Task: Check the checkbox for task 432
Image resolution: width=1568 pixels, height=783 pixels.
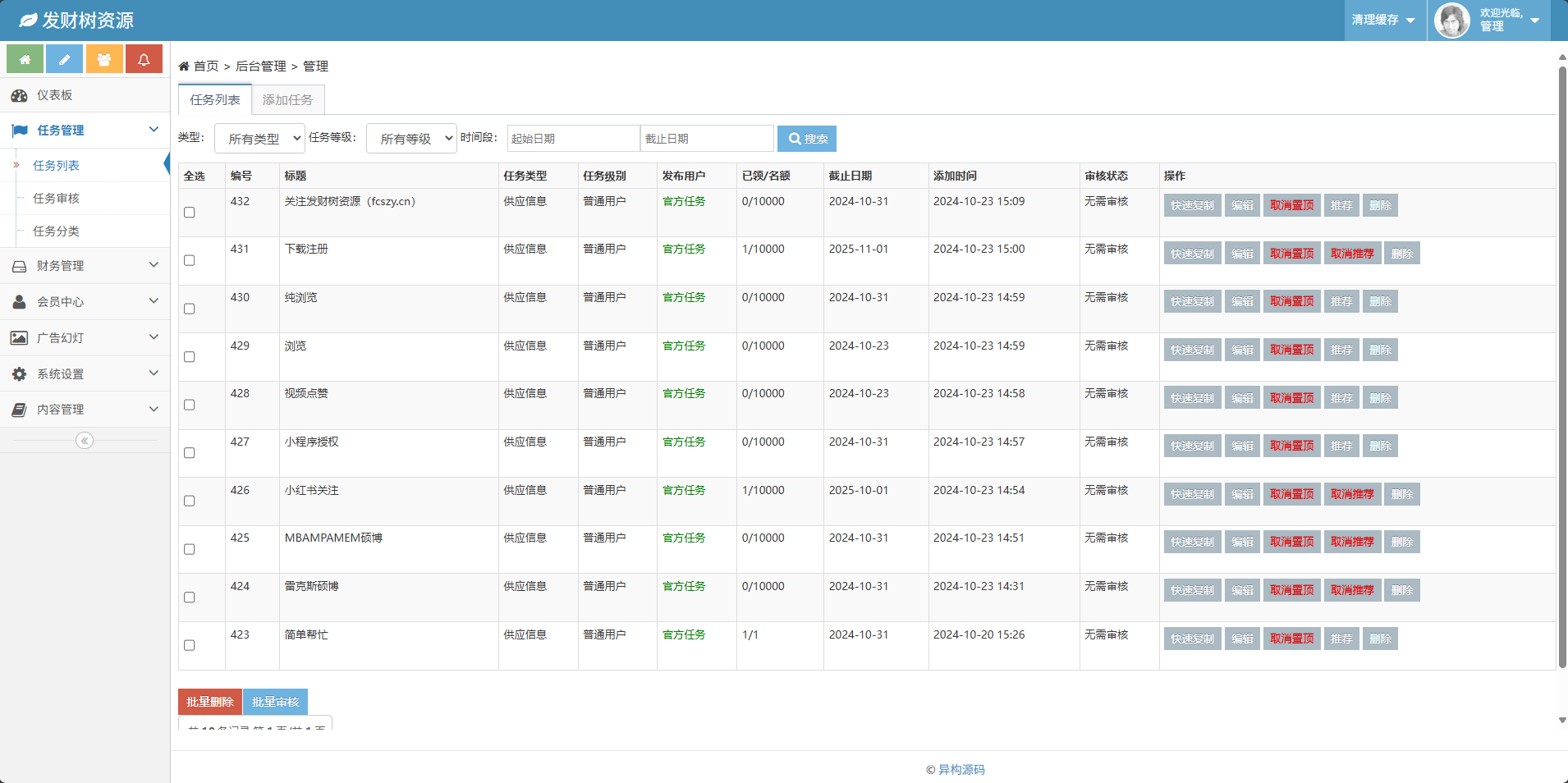Action: (190, 213)
